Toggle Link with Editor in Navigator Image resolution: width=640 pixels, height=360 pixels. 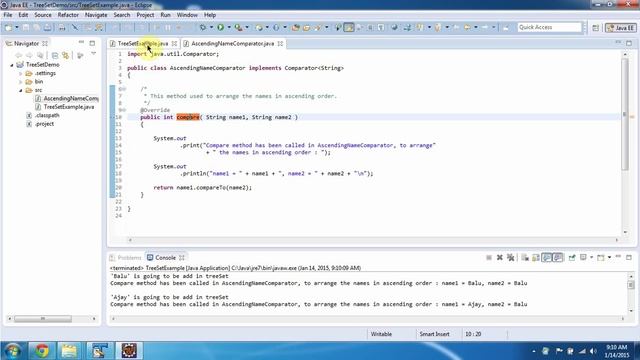(65, 55)
